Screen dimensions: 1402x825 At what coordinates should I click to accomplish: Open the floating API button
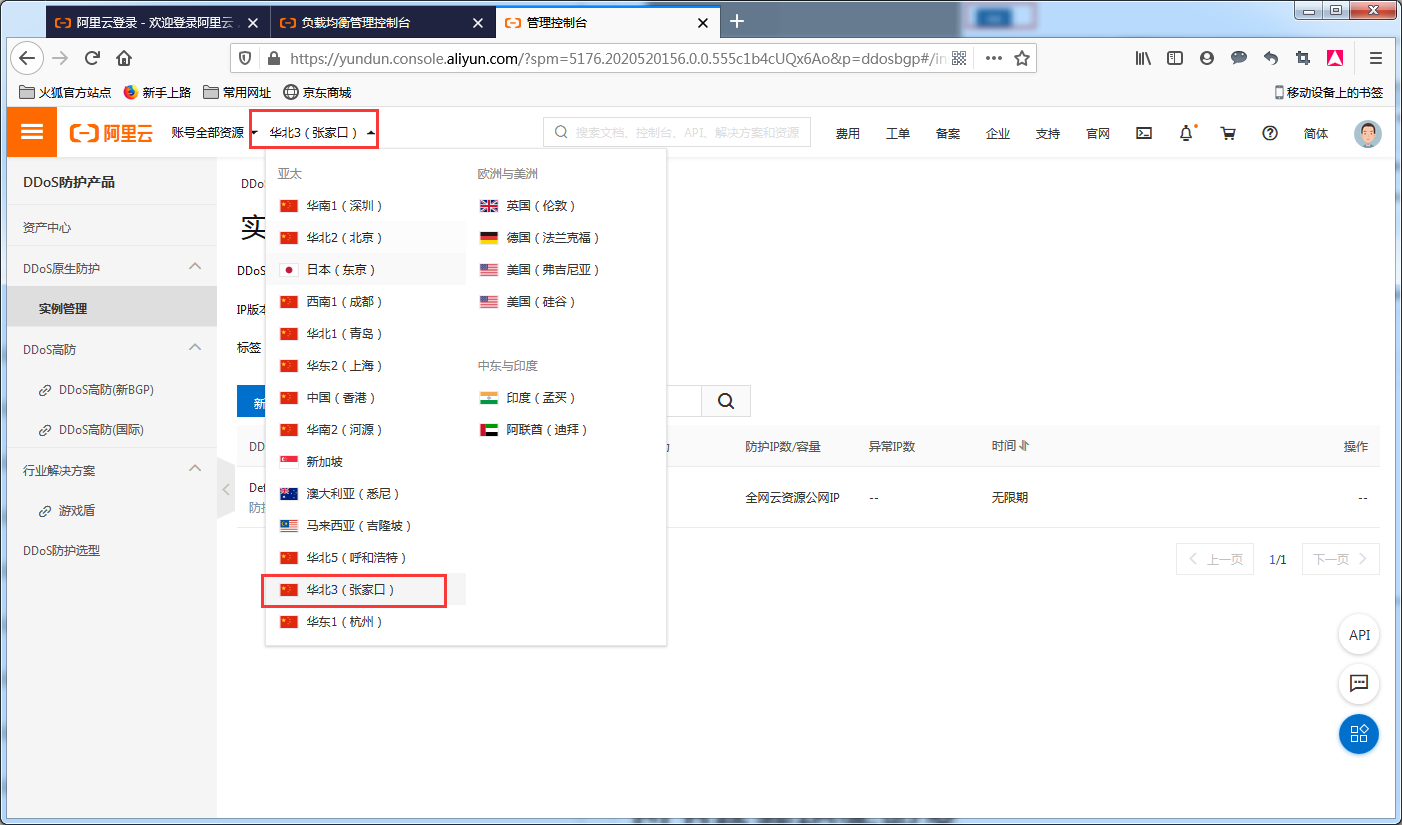(x=1359, y=635)
